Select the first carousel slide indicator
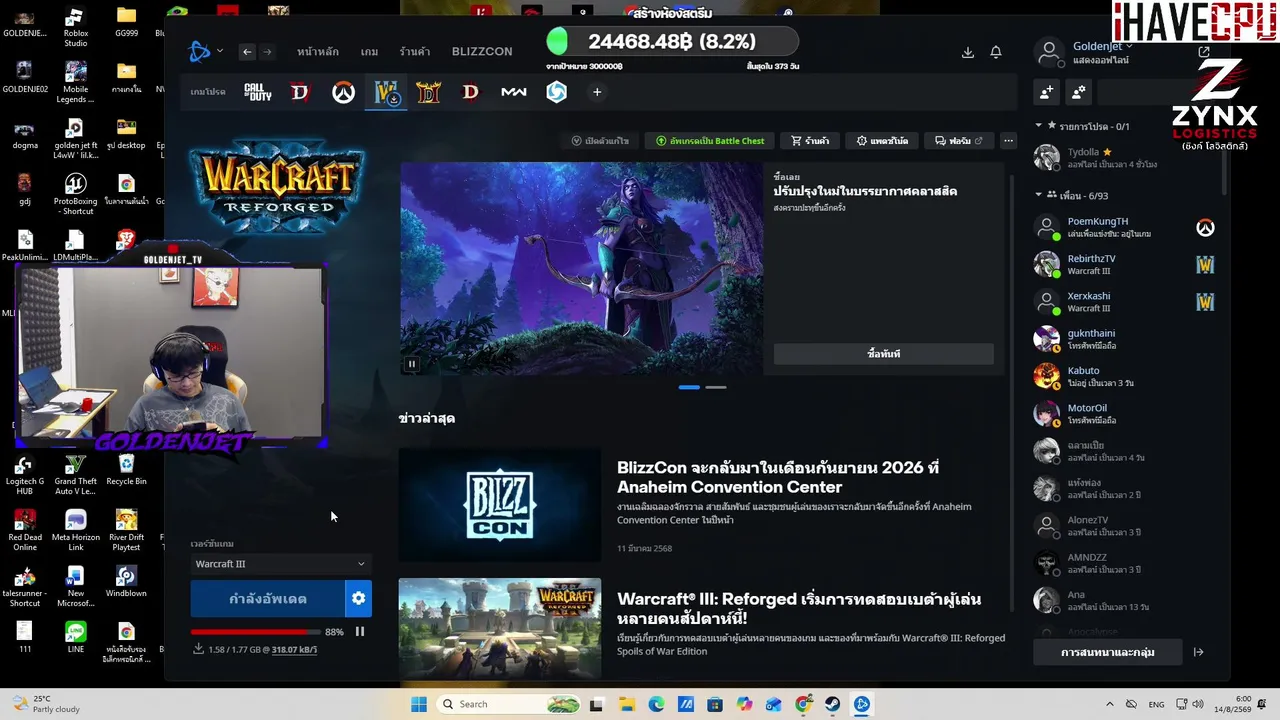1280x720 pixels. [689, 387]
